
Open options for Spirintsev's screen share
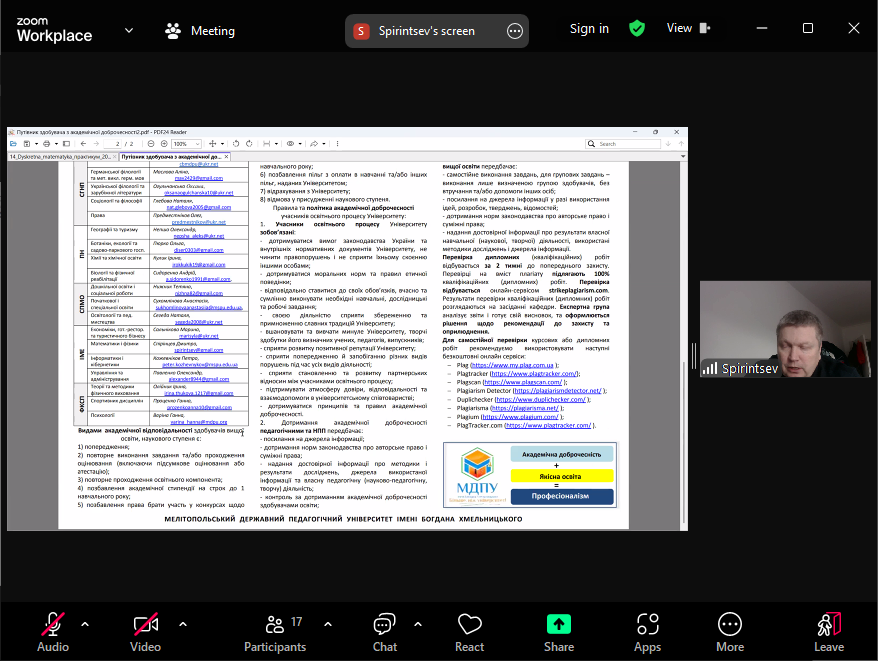pos(515,31)
